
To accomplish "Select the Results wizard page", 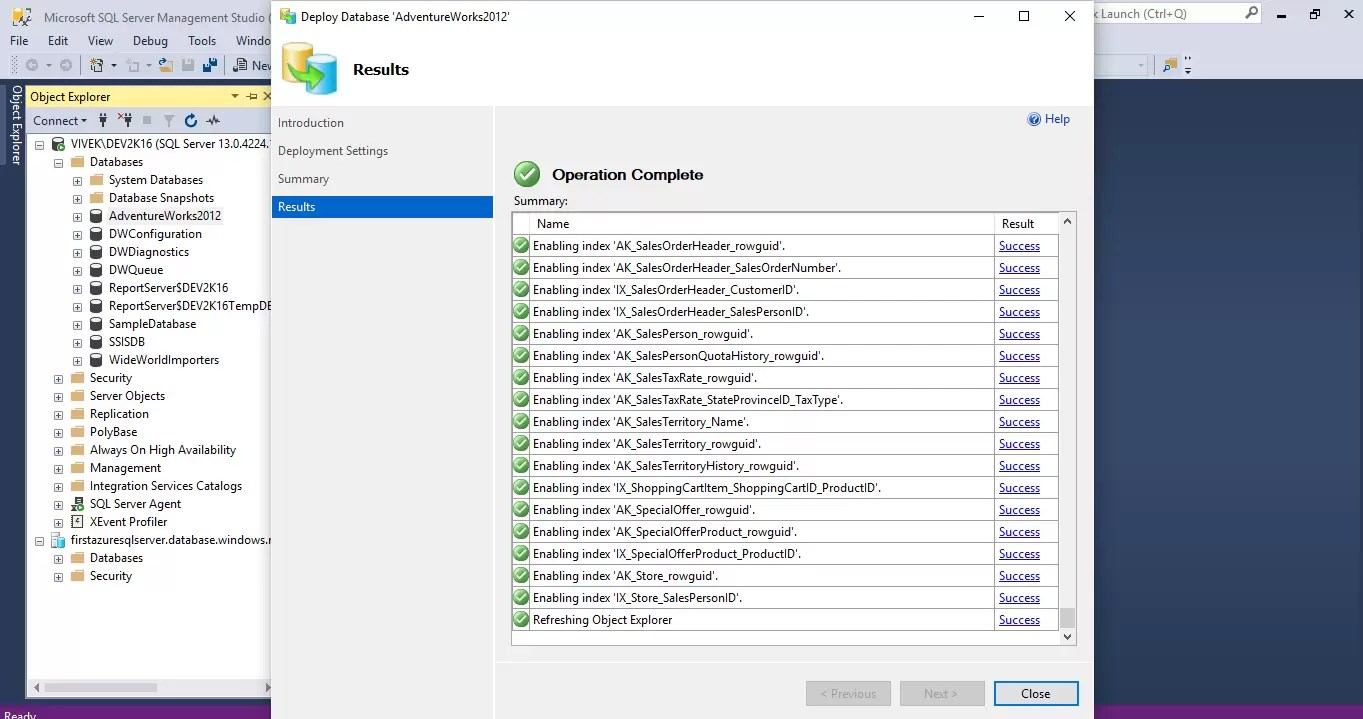I will click(x=382, y=207).
